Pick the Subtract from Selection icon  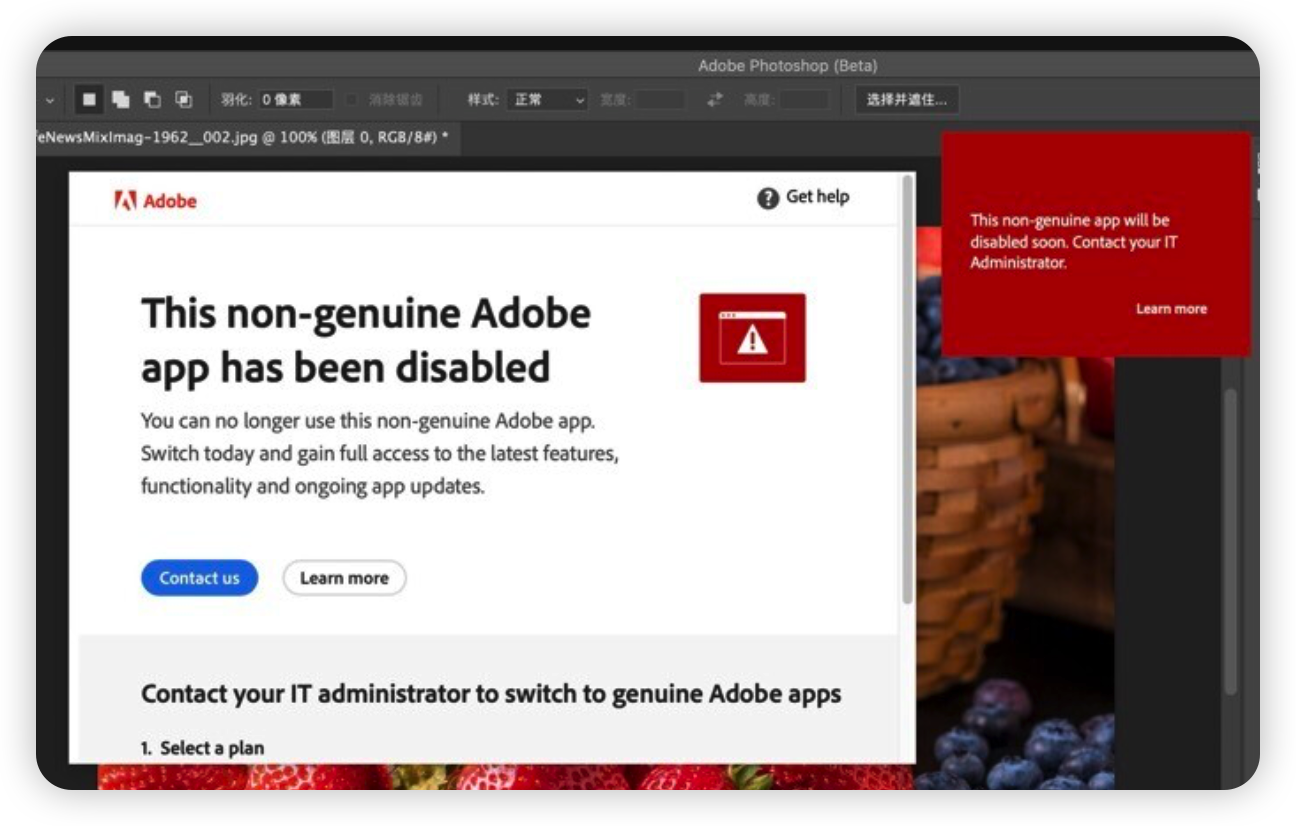[152, 100]
